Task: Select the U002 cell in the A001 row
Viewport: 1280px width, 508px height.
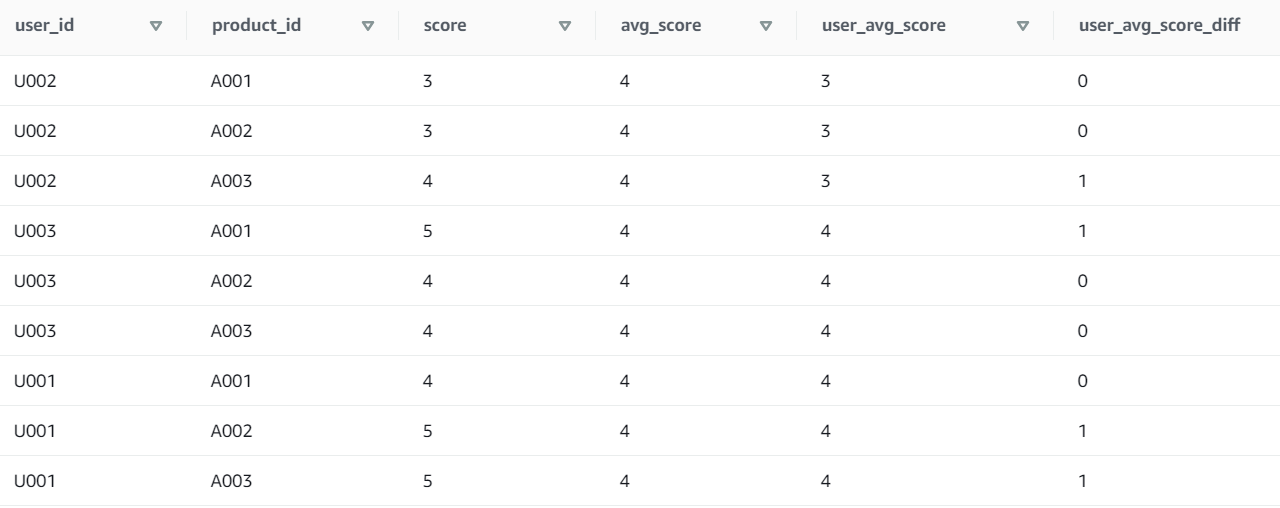Action: coord(35,81)
